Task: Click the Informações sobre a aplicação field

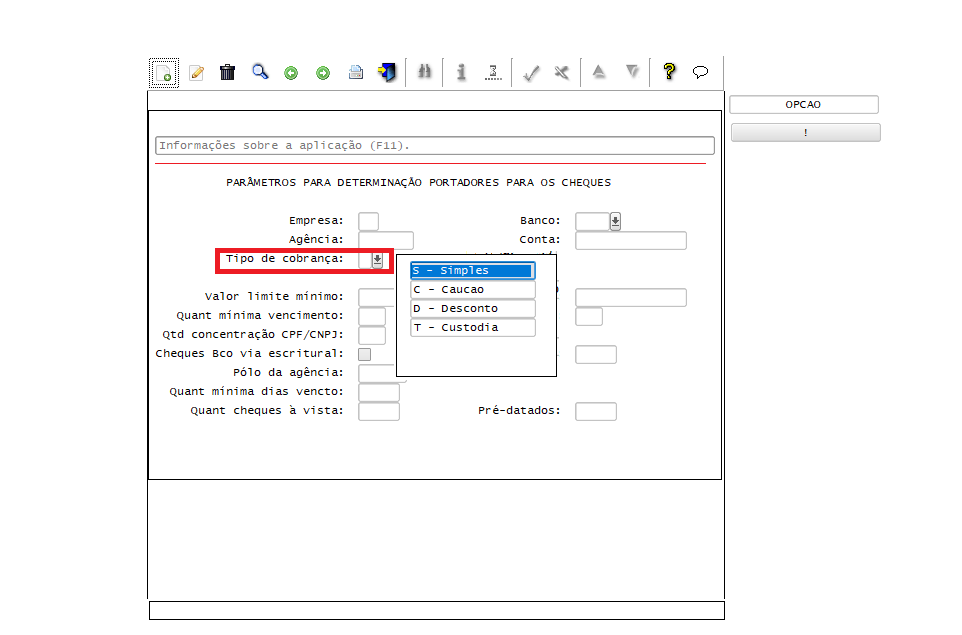Action: [435, 145]
